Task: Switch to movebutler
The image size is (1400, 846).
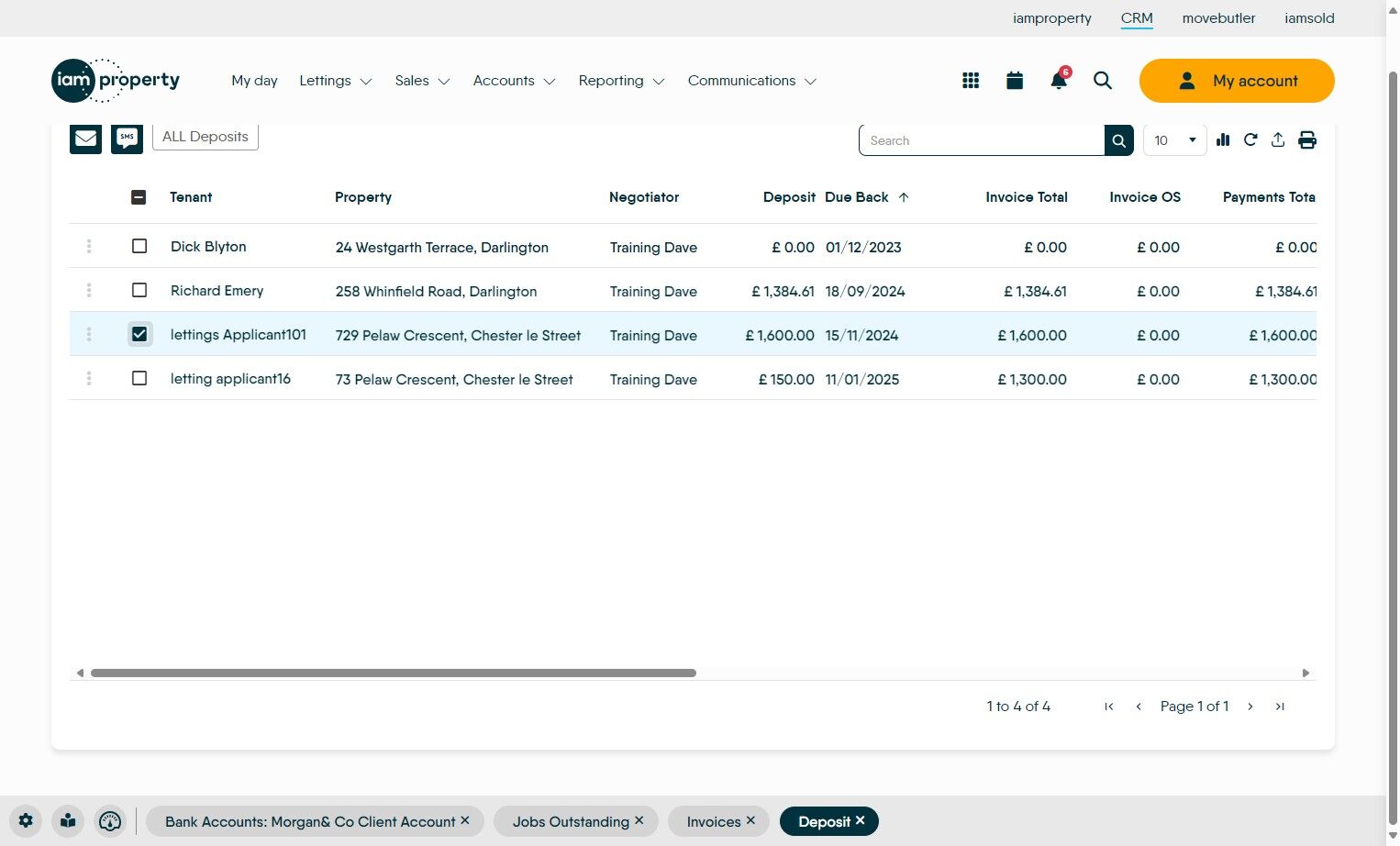Action: [1218, 18]
